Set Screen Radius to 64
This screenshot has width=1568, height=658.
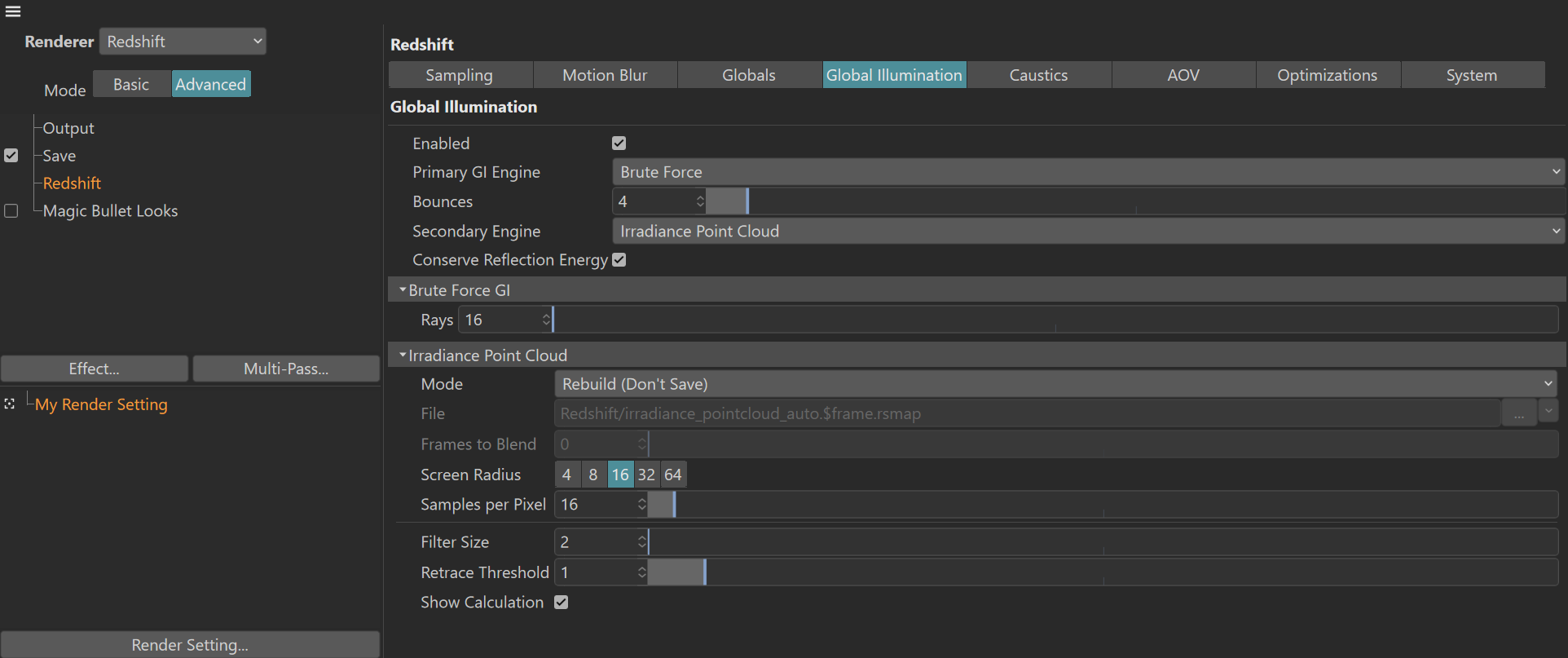click(673, 475)
